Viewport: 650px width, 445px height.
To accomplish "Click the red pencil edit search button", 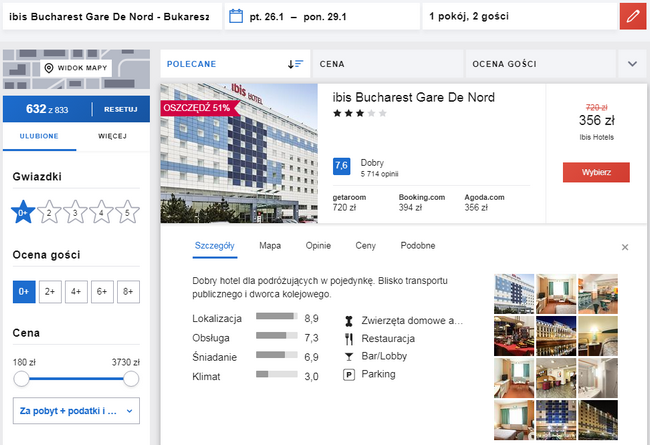I will coord(633,17).
